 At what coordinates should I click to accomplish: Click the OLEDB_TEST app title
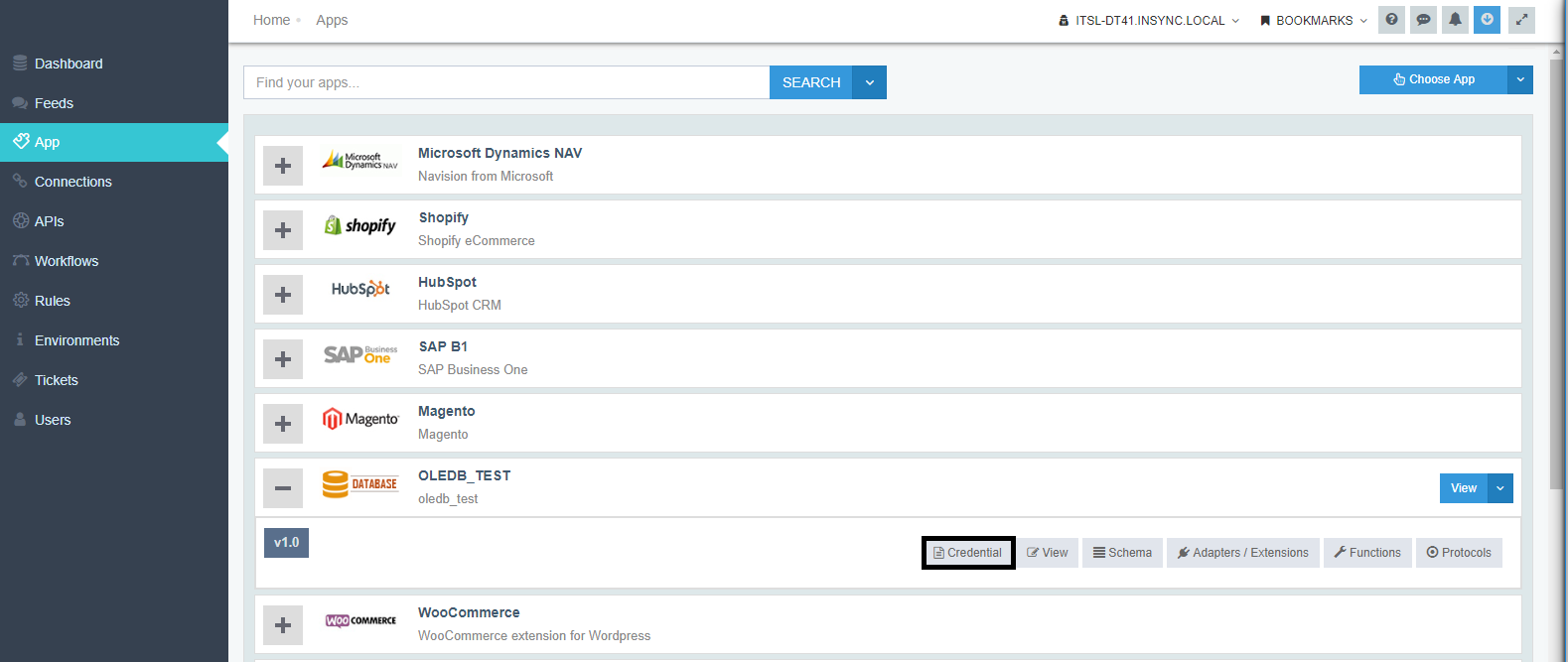click(x=464, y=475)
